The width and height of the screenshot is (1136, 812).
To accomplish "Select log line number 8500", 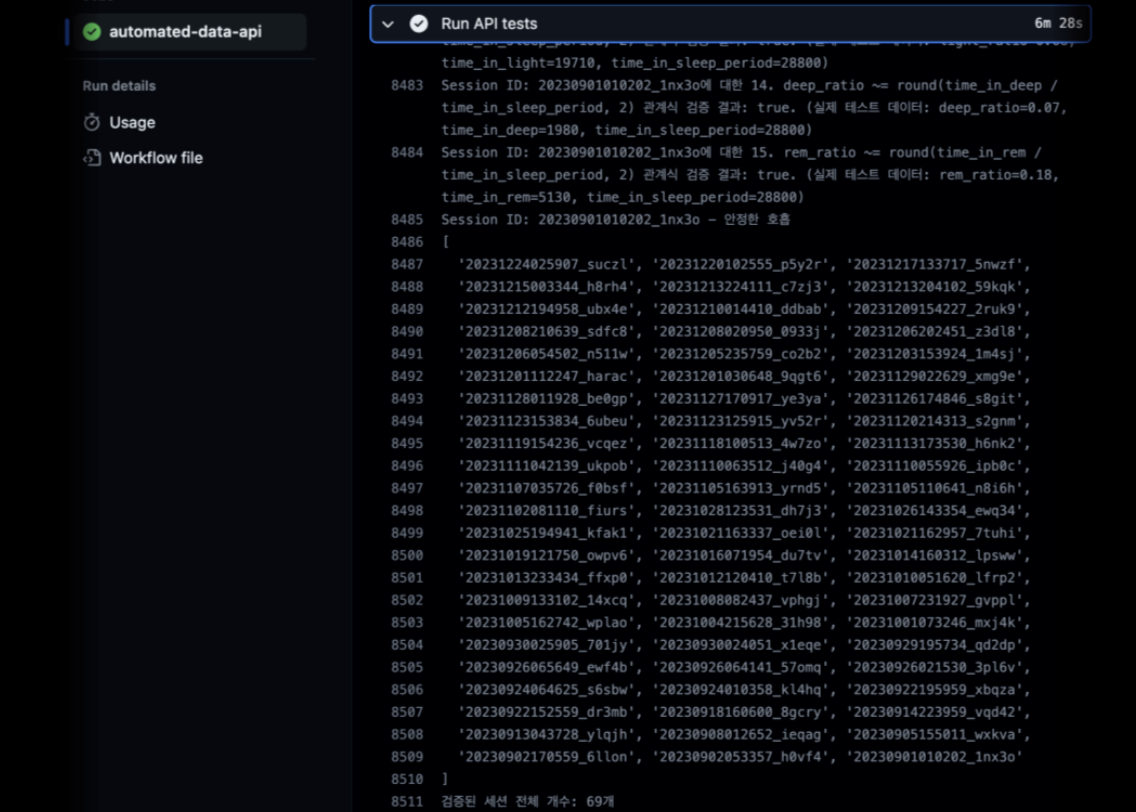I will pyautogui.click(x=407, y=556).
